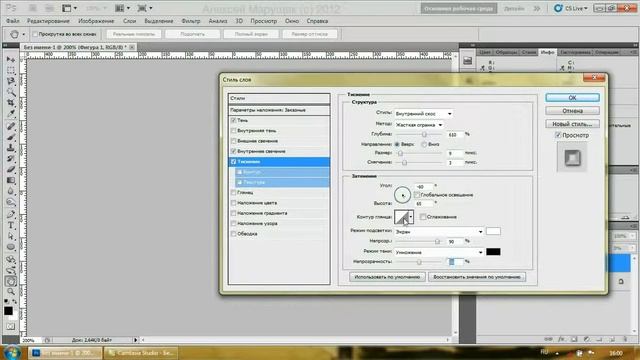Open Camtasia Studio from the taskbar
The image size is (640, 360).
point(141,353)
